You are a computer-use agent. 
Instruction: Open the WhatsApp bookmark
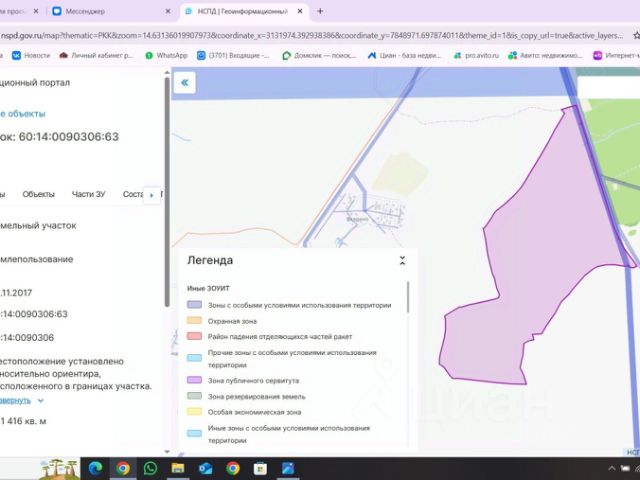167,55
